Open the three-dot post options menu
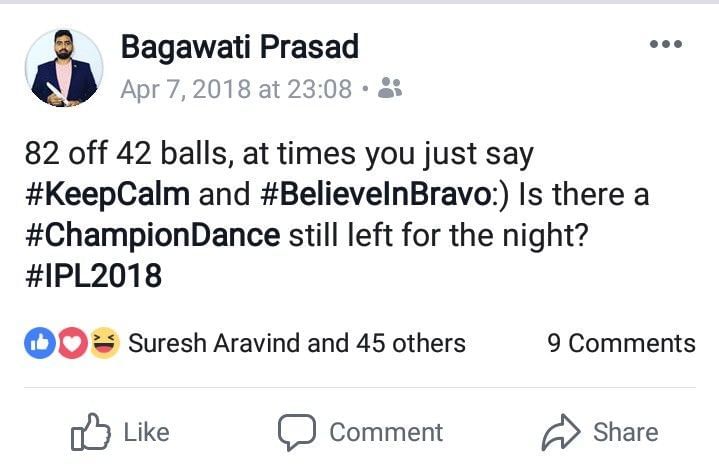719x468 pixels. tap(665, 45)
